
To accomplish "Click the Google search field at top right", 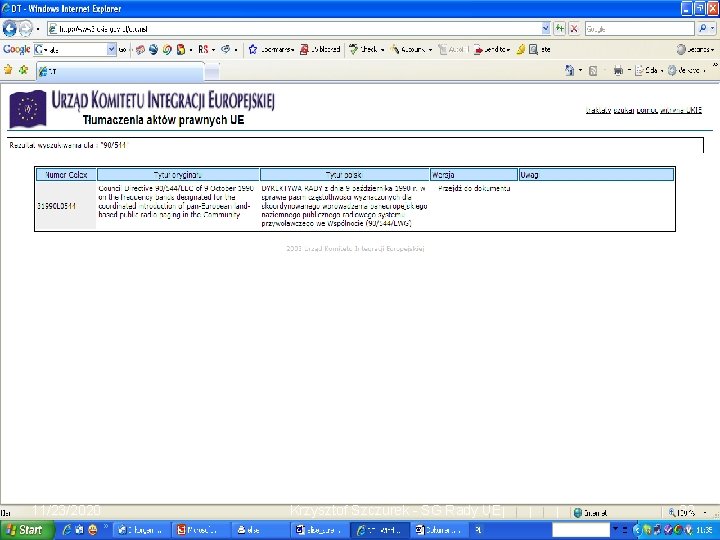I will 639,28.
